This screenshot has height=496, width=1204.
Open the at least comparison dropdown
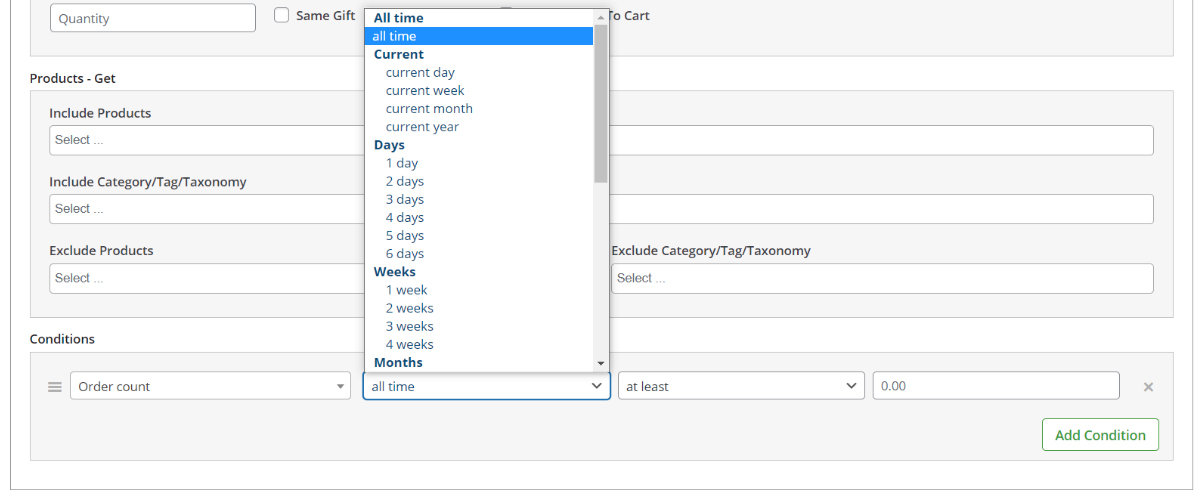tap(741, 386)
